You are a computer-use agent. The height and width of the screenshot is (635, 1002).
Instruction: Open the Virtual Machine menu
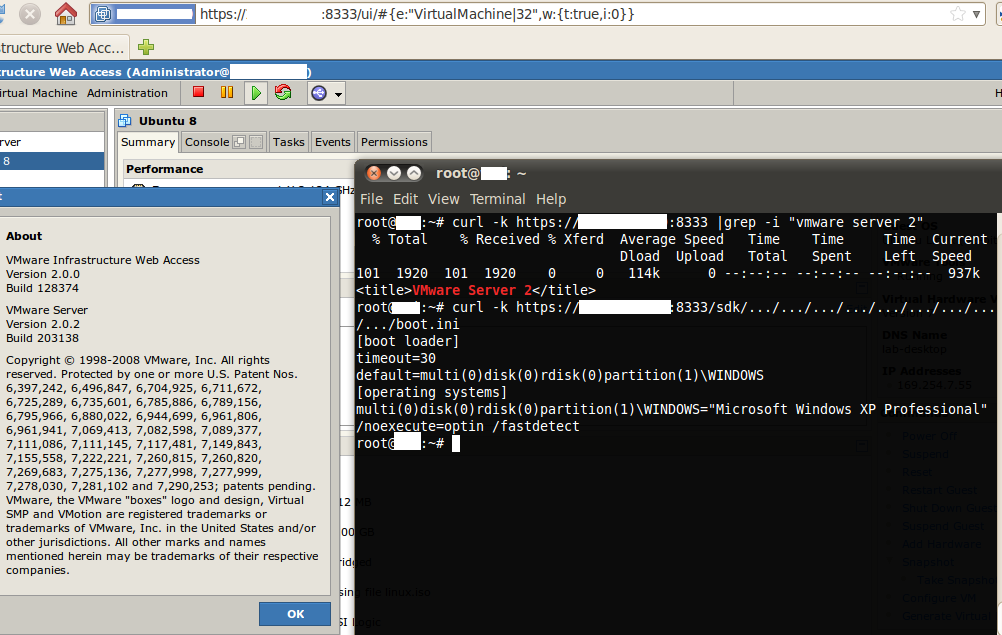[x=38, y=93]
